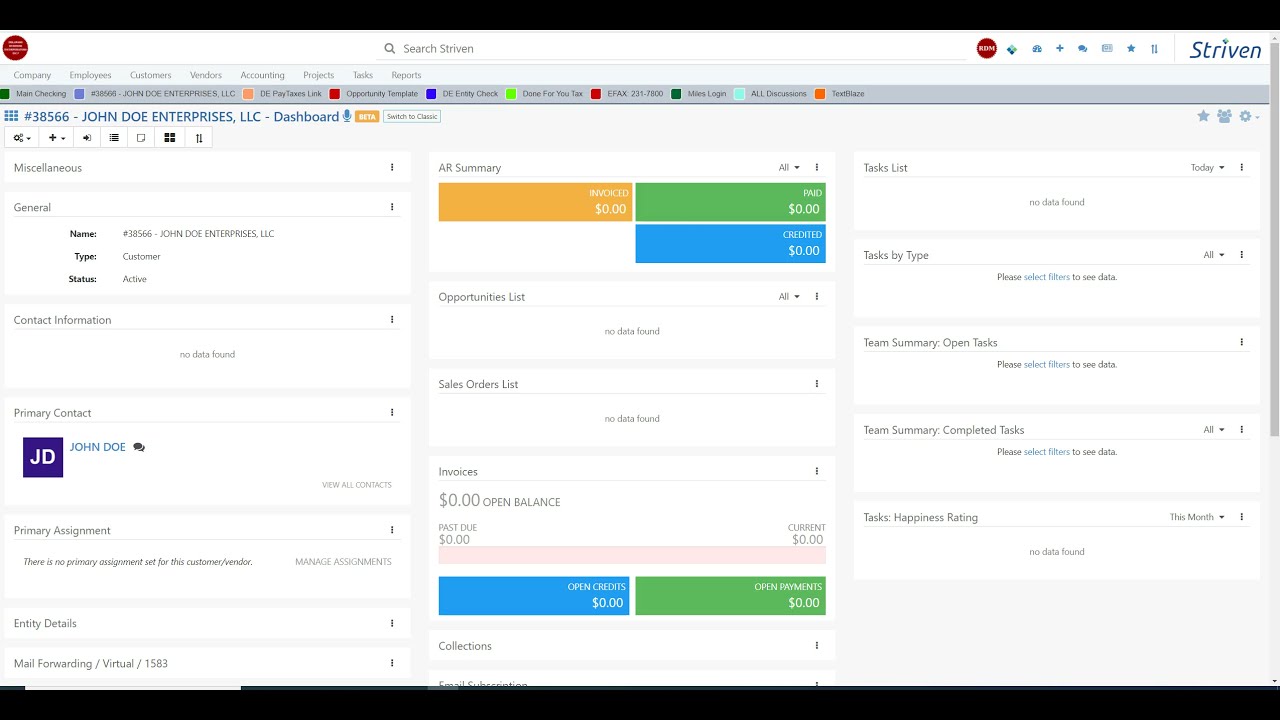Click the JD avatar thumbnail
Viewport: 1280px width, 720px height.
43,457
